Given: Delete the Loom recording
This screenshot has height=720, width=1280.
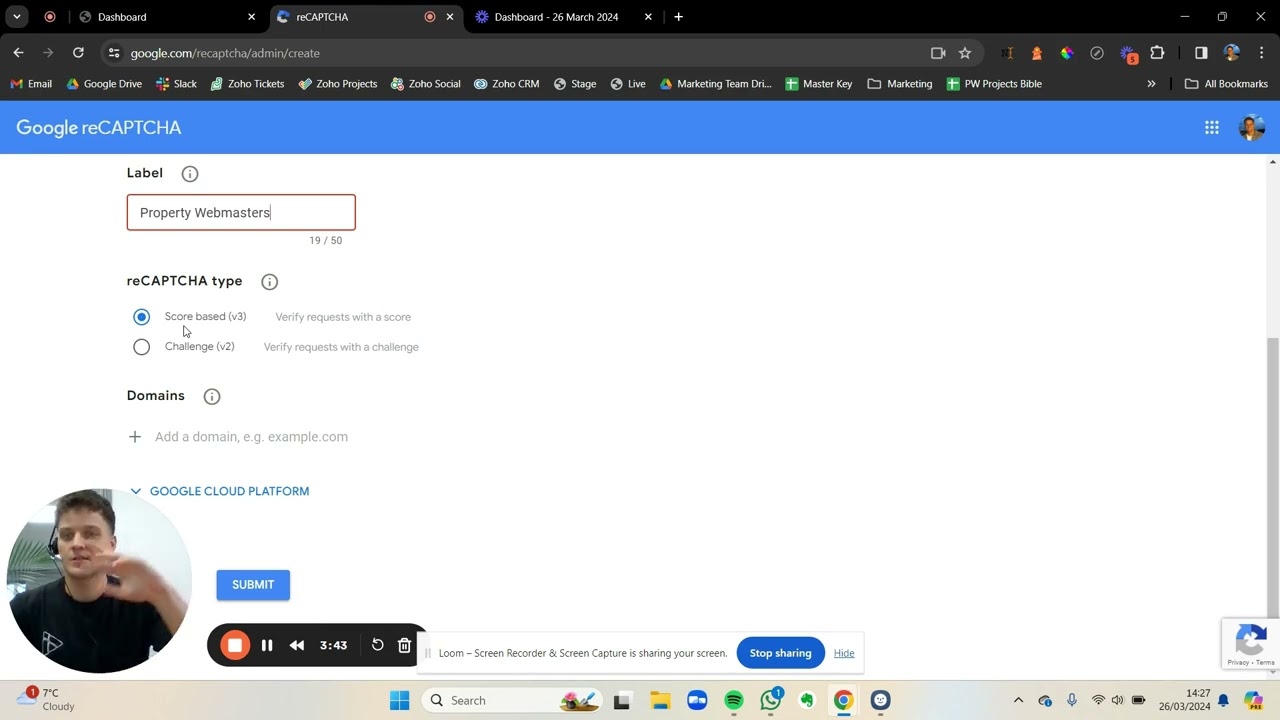Looking at the screenshot, I should [404, 645].
